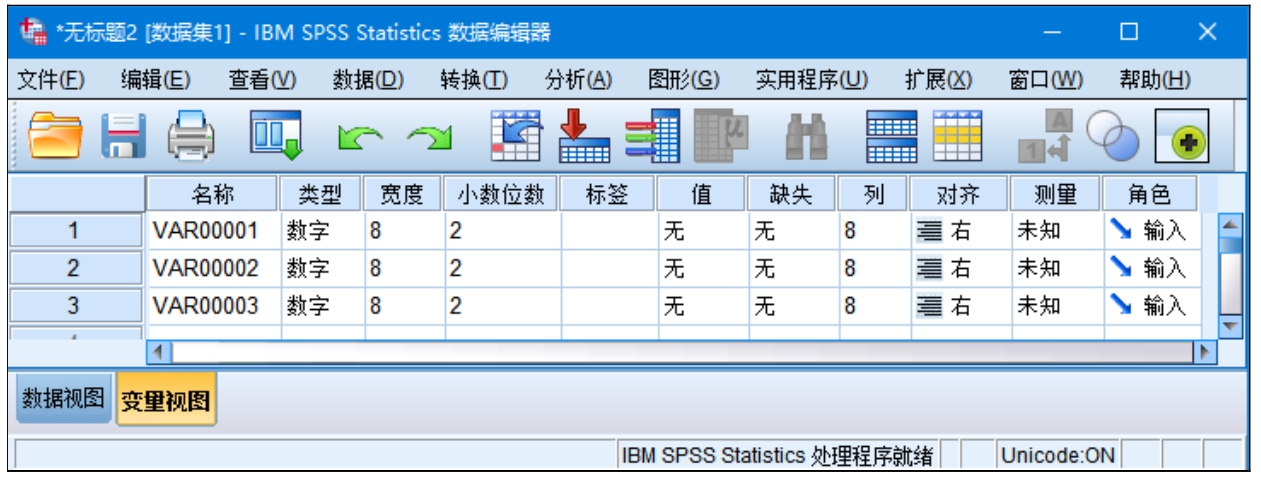Screen dimensions: 1261x482
Task: Click the Unicode:ON status indicator
Action: (1057, 456)
